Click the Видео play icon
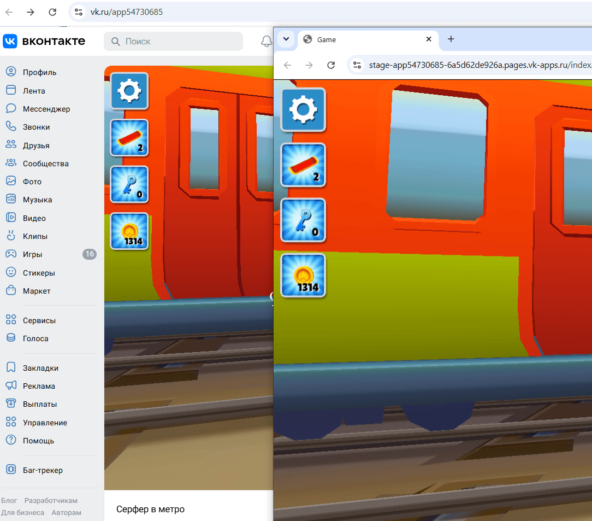This screenshot has width=592, height=521. point(11,217)
